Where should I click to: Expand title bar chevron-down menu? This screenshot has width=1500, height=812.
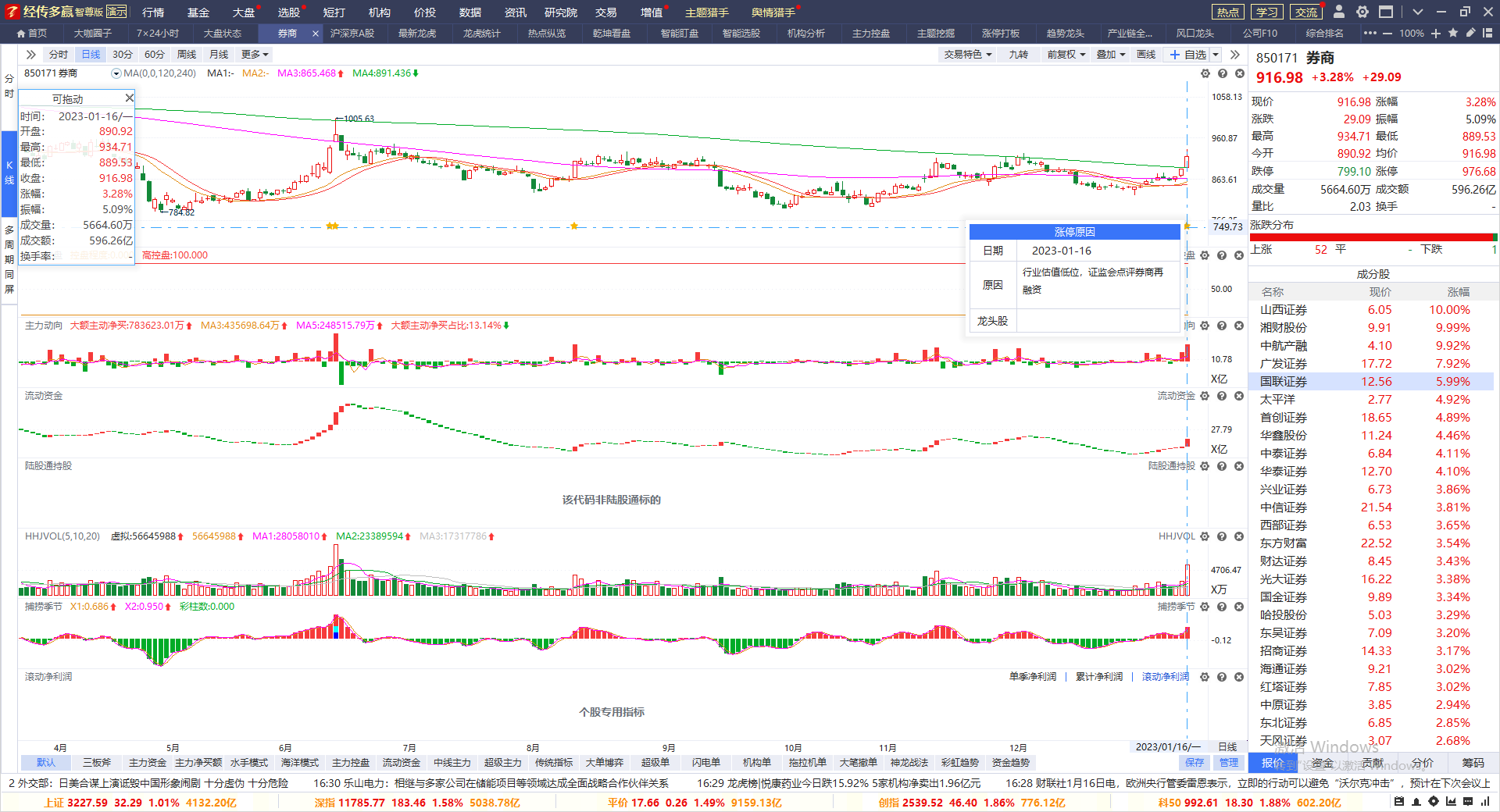[x=1417, y=12]
